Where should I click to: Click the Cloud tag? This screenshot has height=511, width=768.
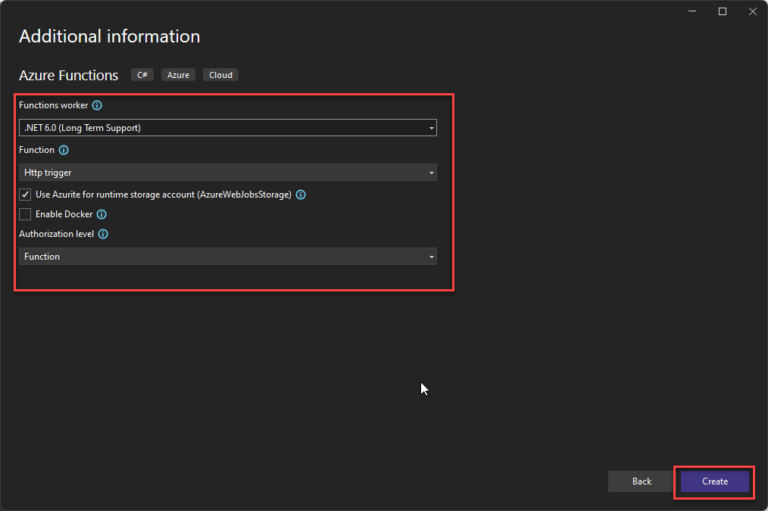(x=220, y=75)
